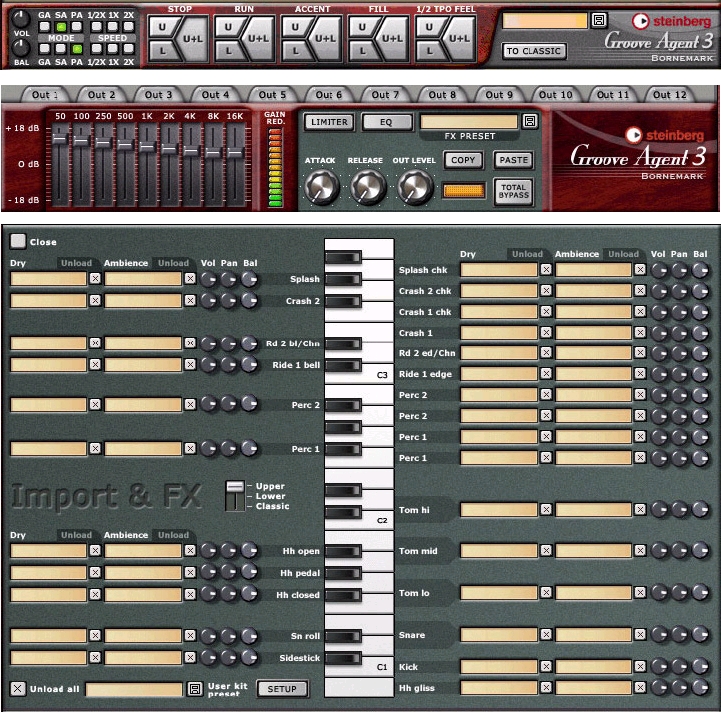721x713 pixels.
Task: Click the Kick row dry unload X
Action: pos(546,666)
